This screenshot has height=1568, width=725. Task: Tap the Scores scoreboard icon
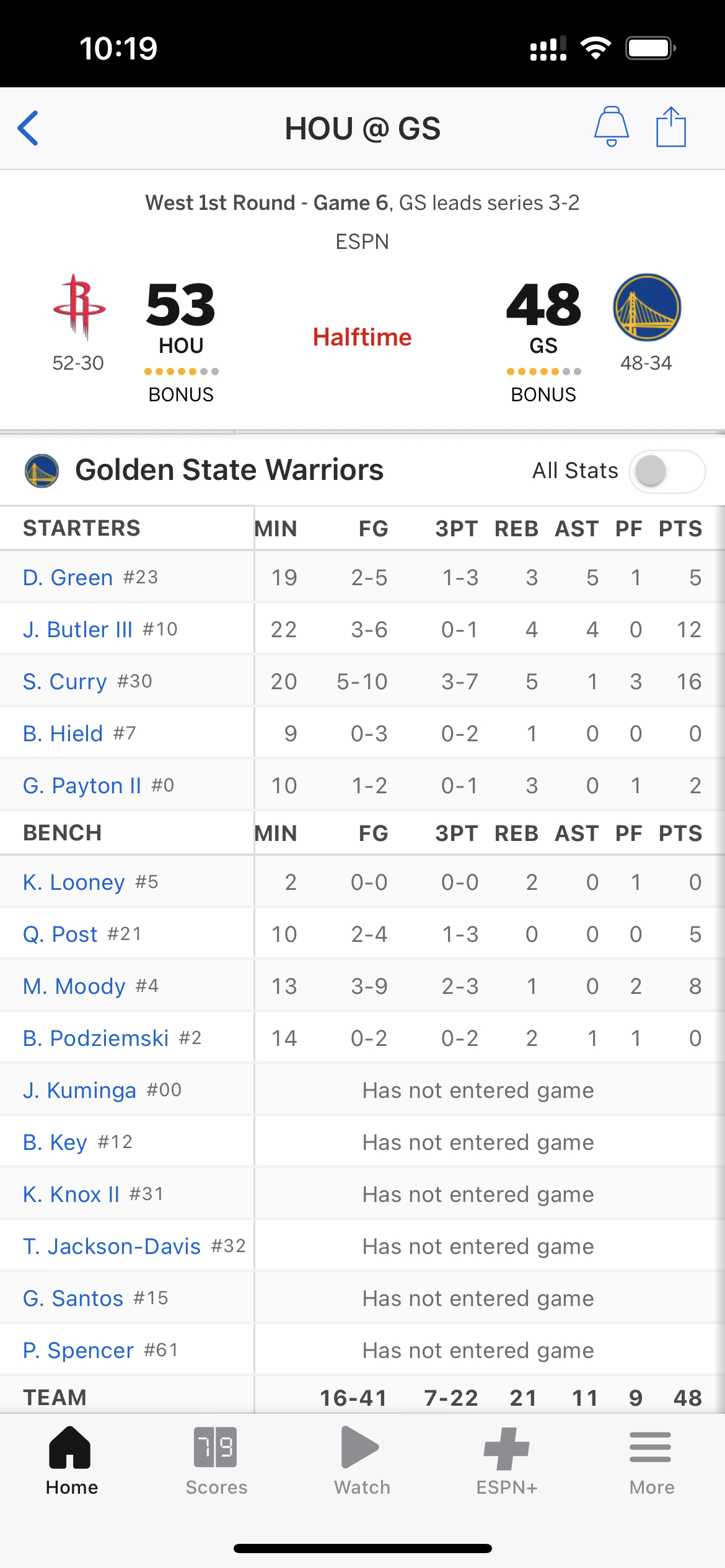coord(216,1448)
